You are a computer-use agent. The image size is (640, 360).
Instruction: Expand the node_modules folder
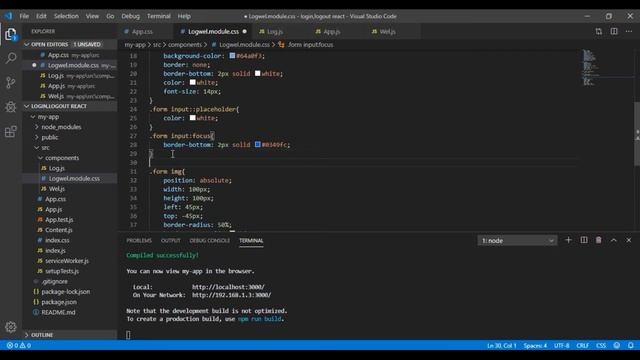pyautogui.click(x=37, y=127)
